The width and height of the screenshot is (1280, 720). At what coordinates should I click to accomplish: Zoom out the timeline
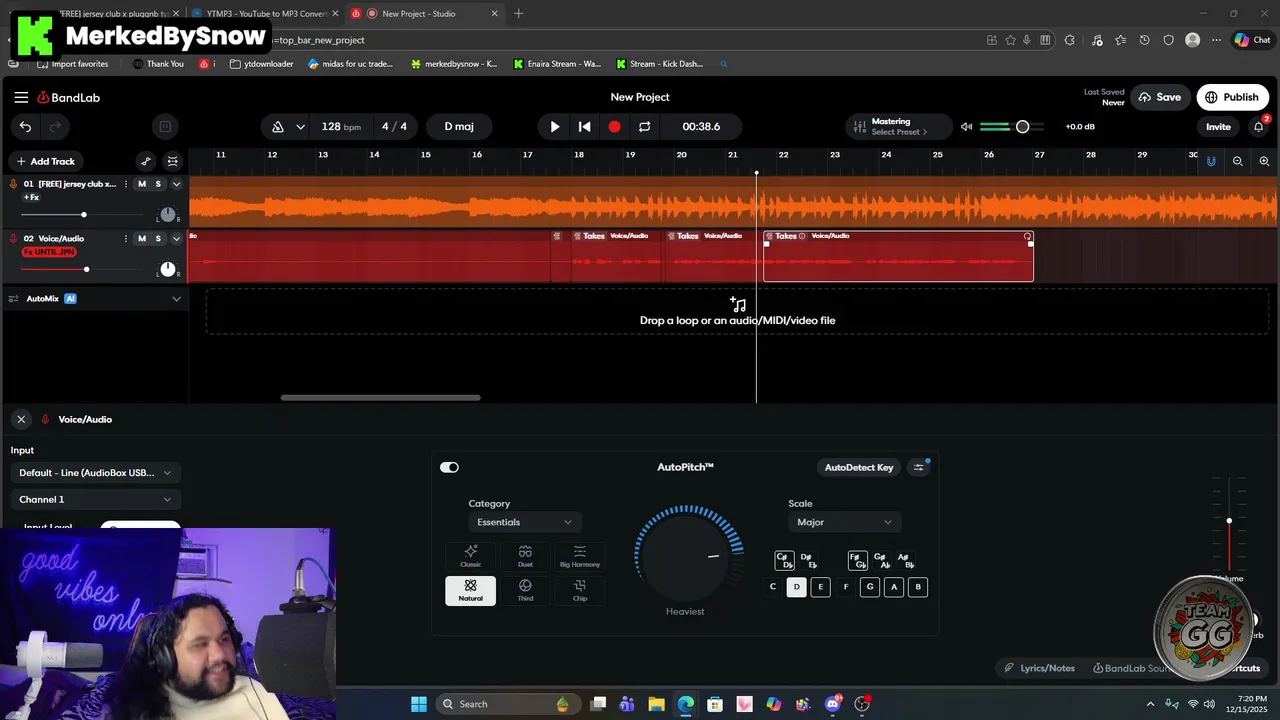(1238, 161)
